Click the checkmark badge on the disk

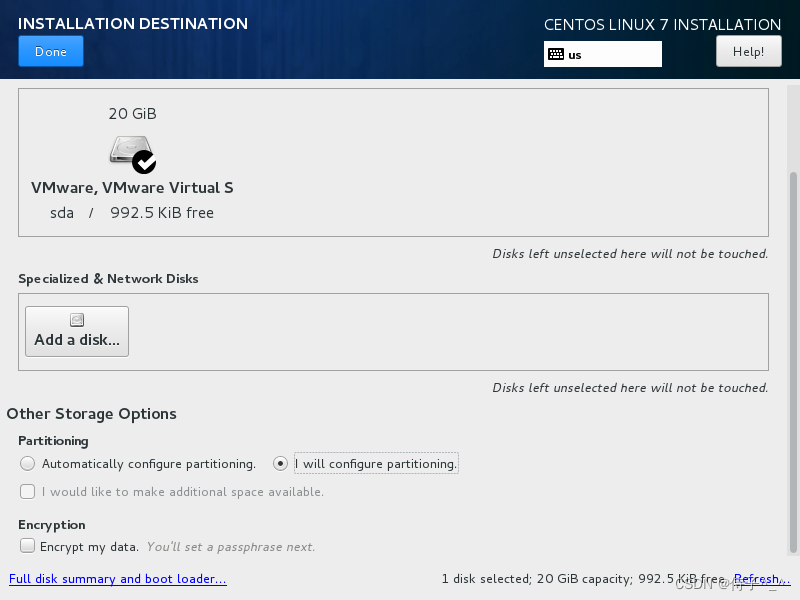[x=144, y=162]
